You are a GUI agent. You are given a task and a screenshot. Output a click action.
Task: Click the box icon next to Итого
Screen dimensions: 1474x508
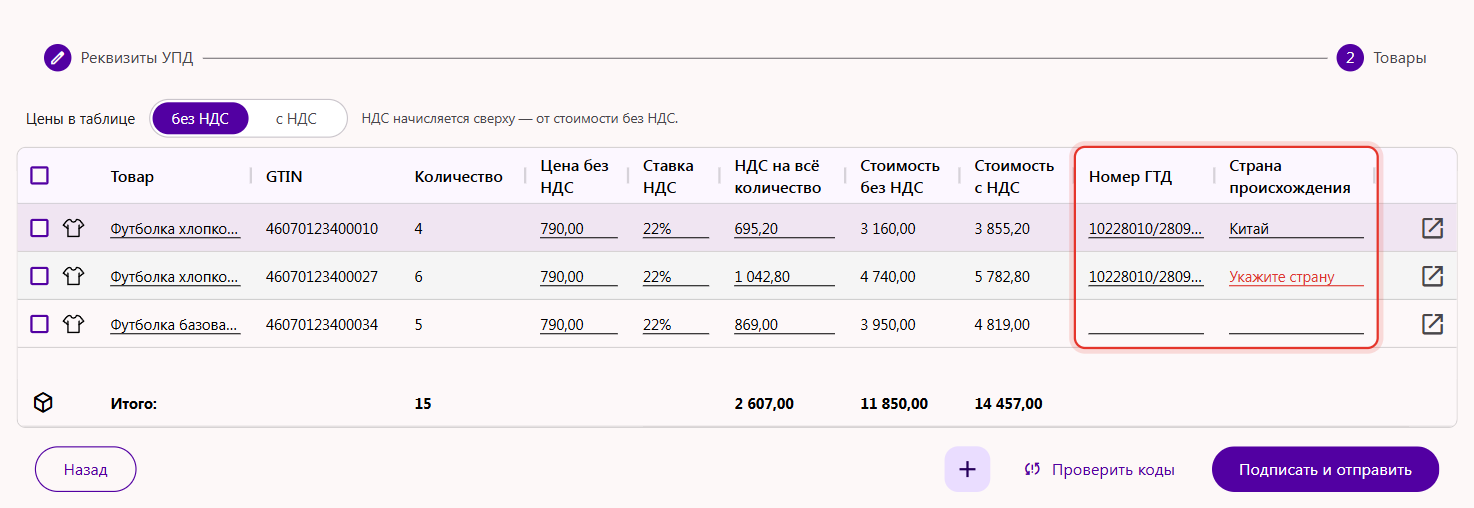tap(43, 403)
